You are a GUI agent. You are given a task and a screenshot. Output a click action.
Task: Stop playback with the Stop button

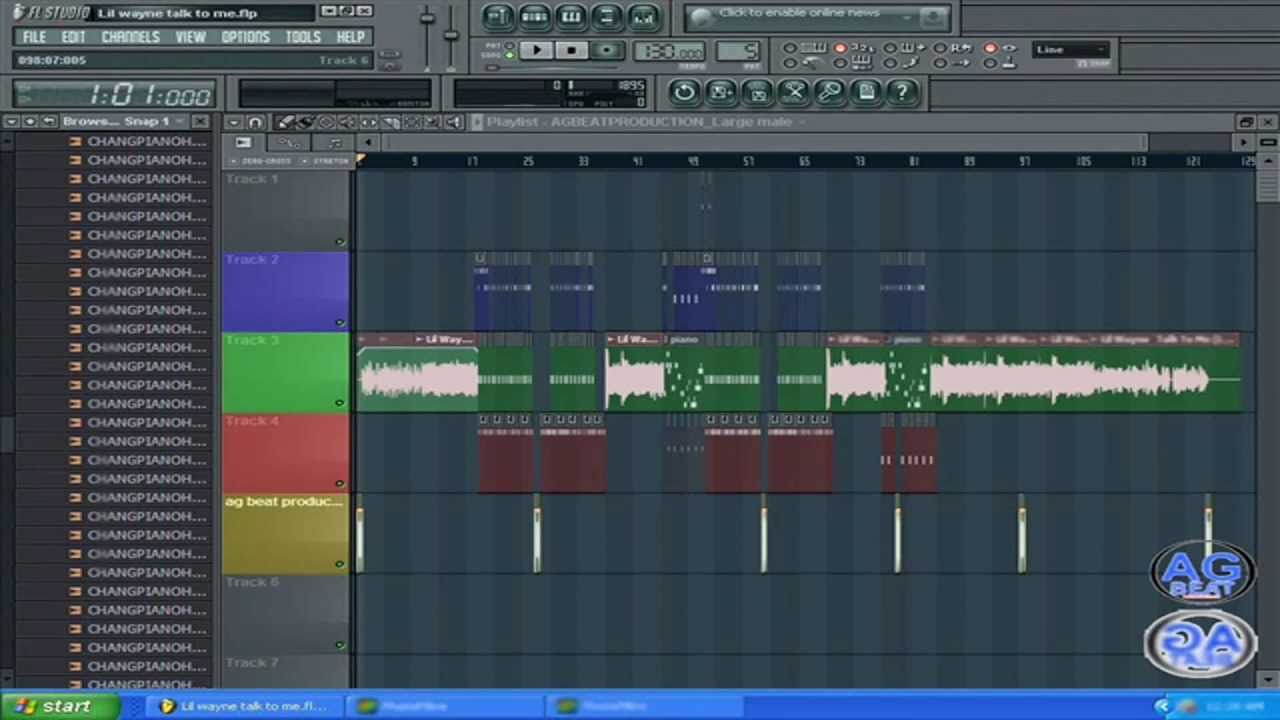571,50
